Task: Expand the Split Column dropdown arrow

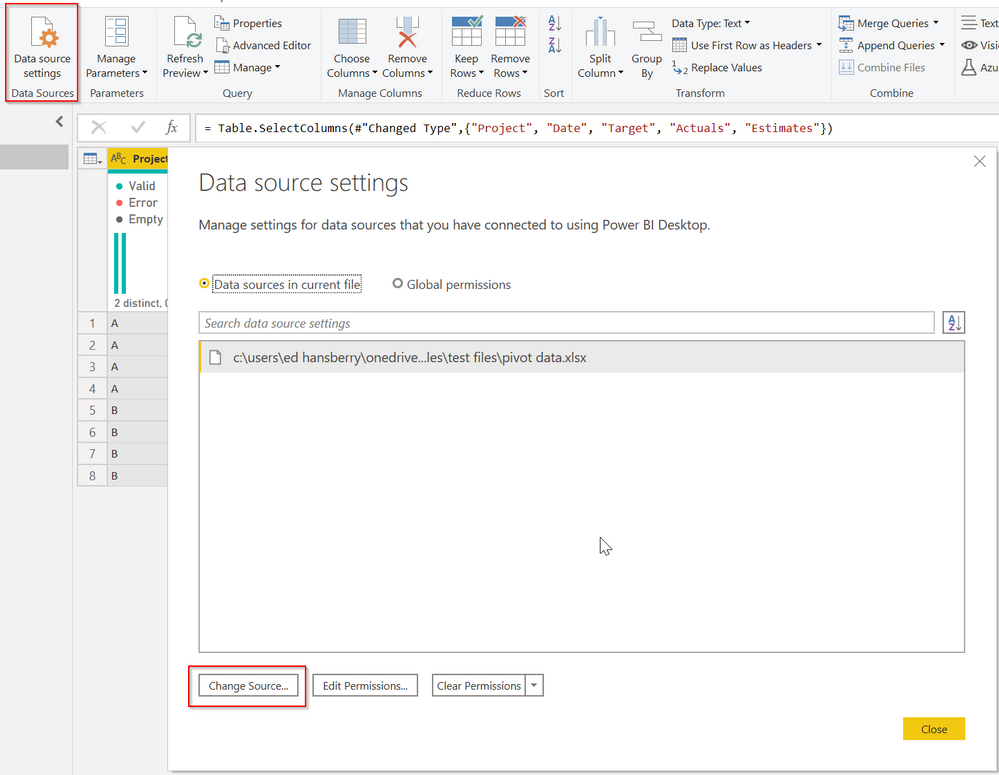Action: click(x=621, y=73)
